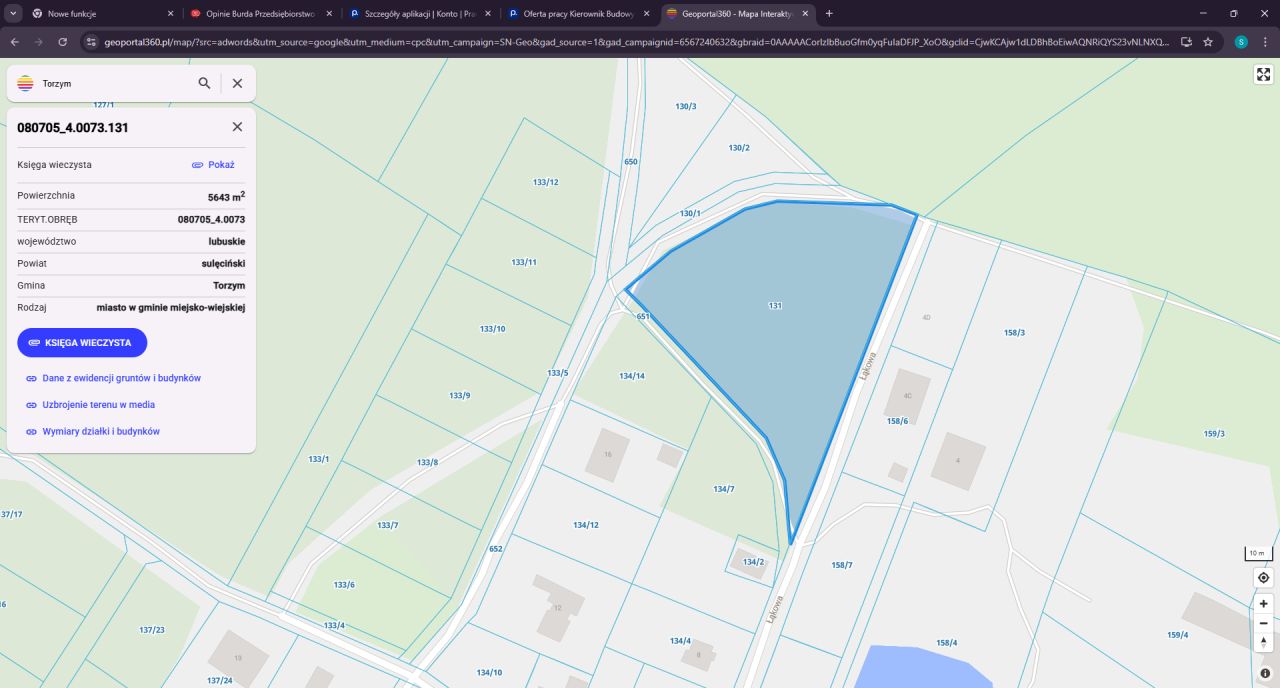Open the Chrome three-dot menu
This screenshot has width=1280, height=688.
click(x=1265, y=42)
